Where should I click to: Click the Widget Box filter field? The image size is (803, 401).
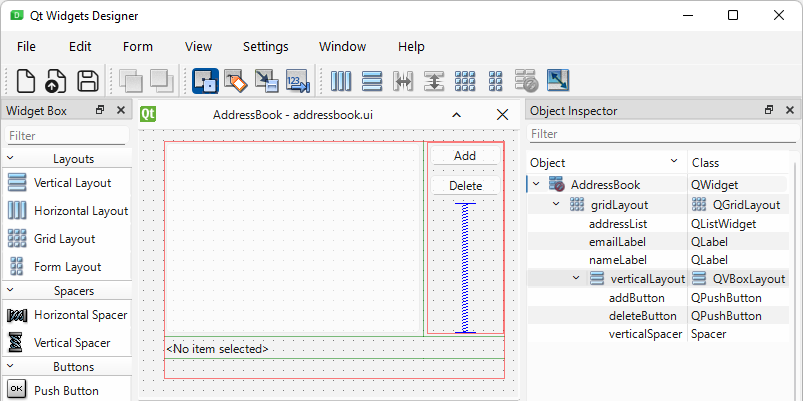66,135
